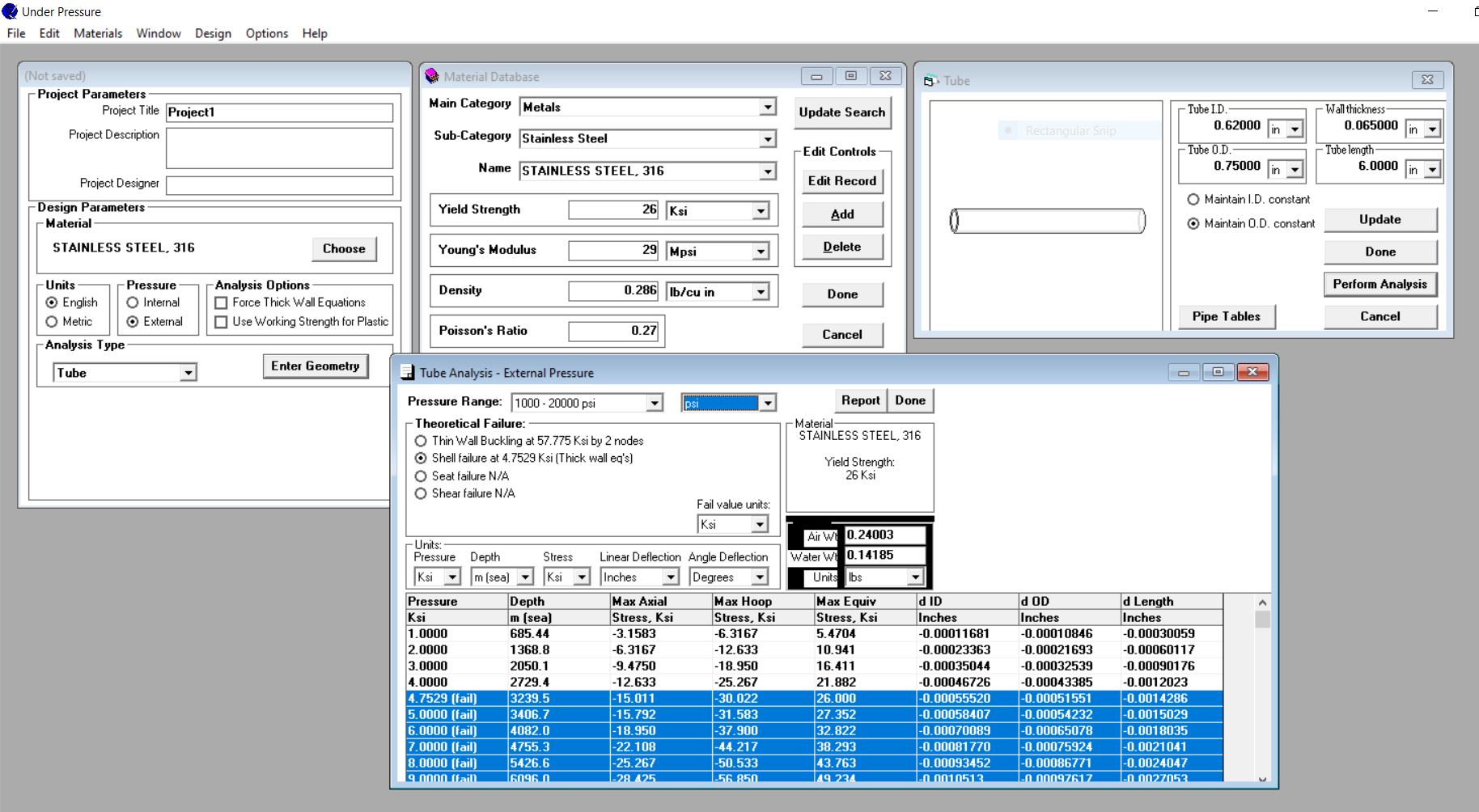Click Update in the Tube window
This screenshot has height=812, width=1479.
pos(1380,219)
